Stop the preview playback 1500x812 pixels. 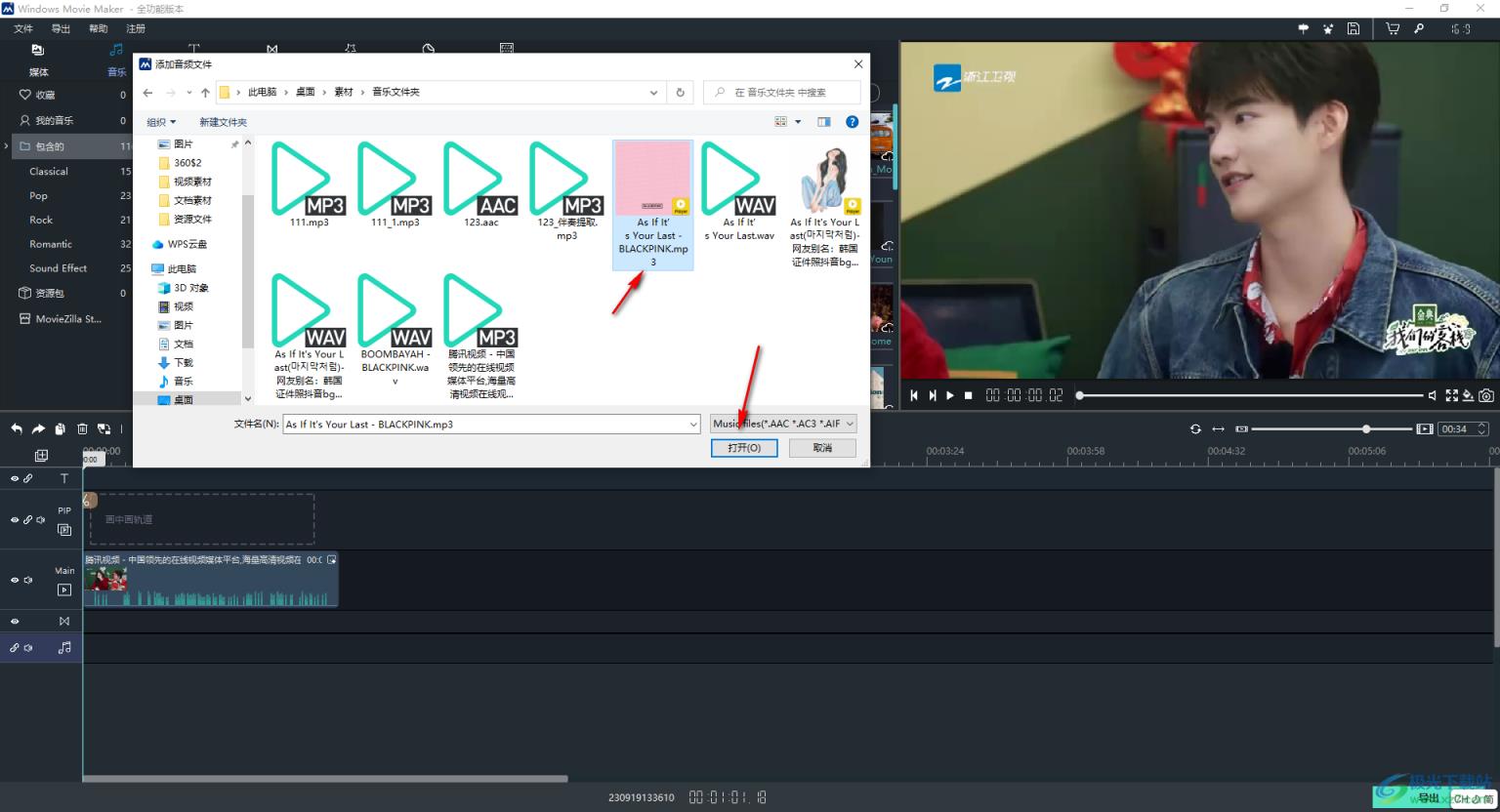point(968,395)
